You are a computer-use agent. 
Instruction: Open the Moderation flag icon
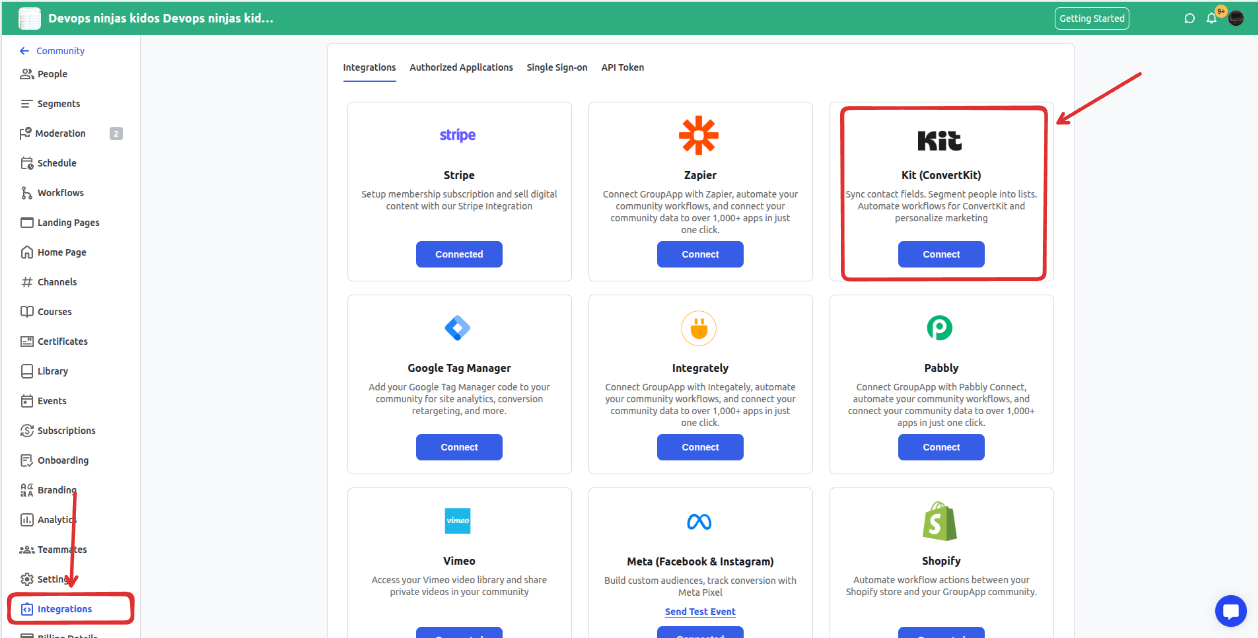pos(26,134)
